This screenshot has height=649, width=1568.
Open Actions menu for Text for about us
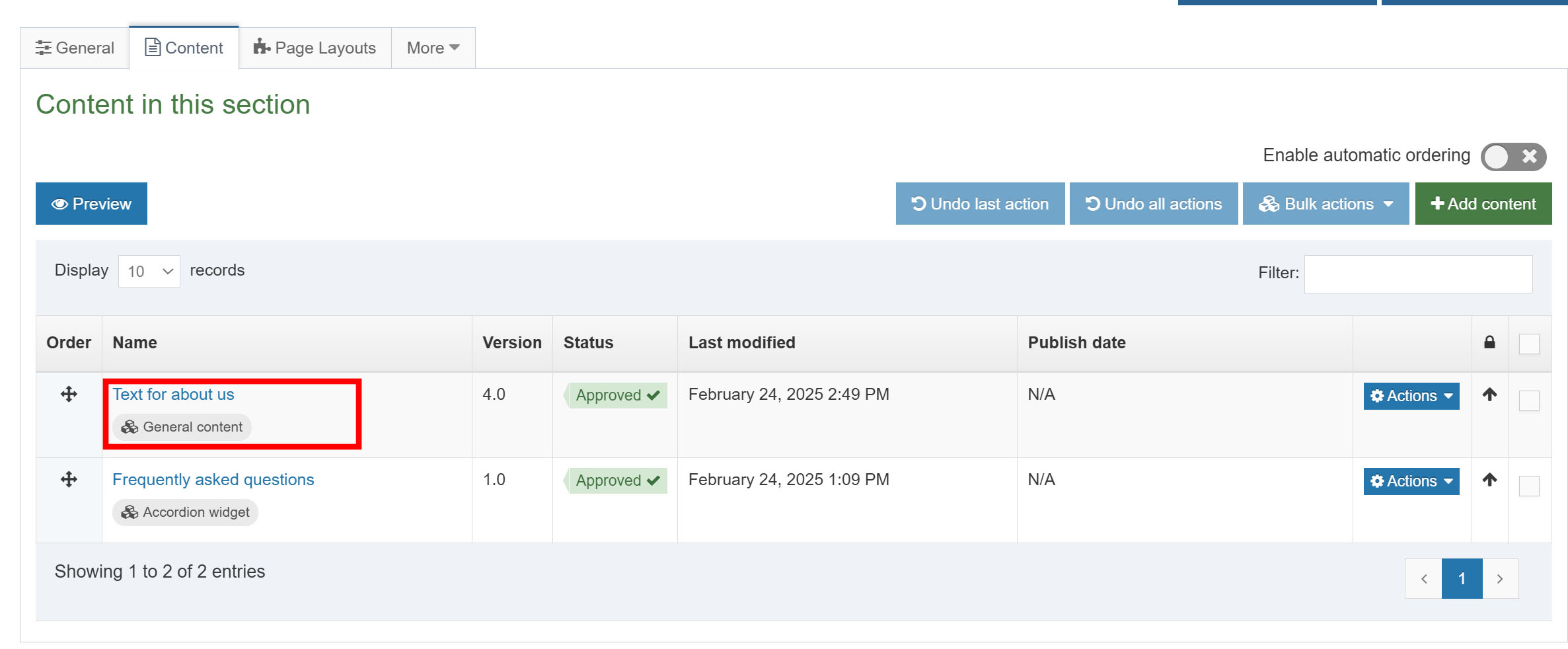tap(1411, 396)
